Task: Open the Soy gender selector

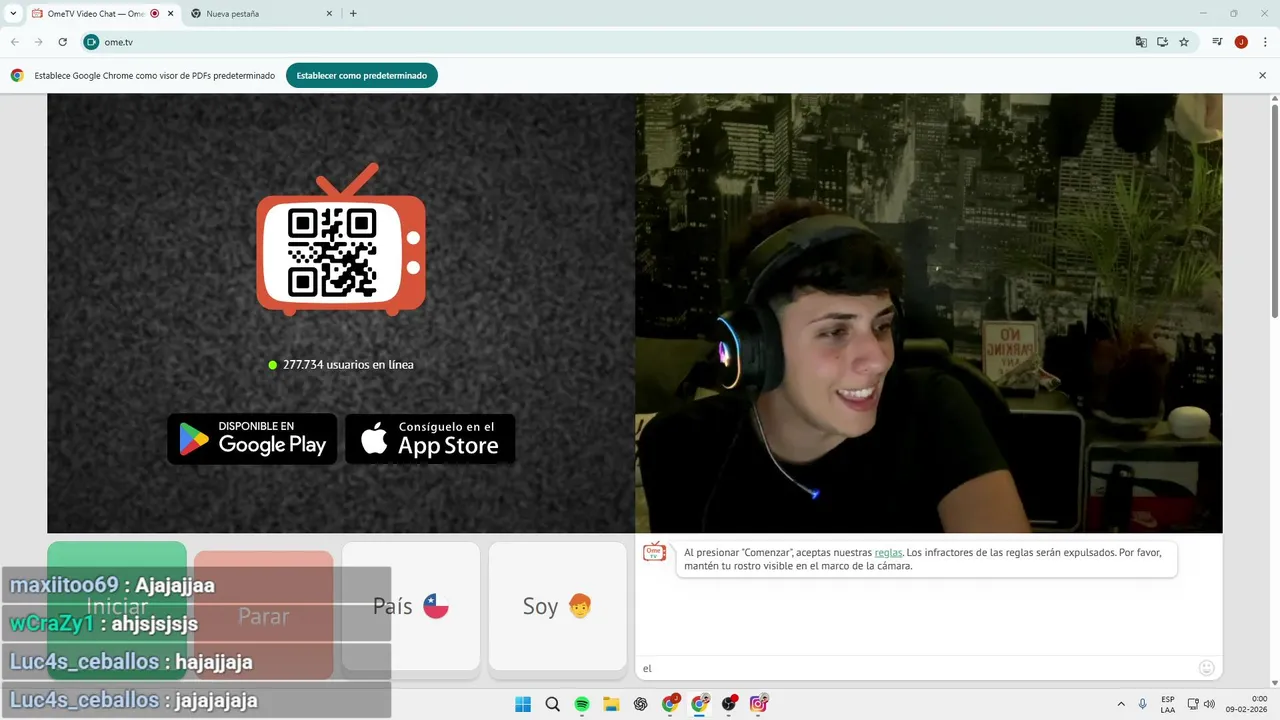Action: (557, 606)
